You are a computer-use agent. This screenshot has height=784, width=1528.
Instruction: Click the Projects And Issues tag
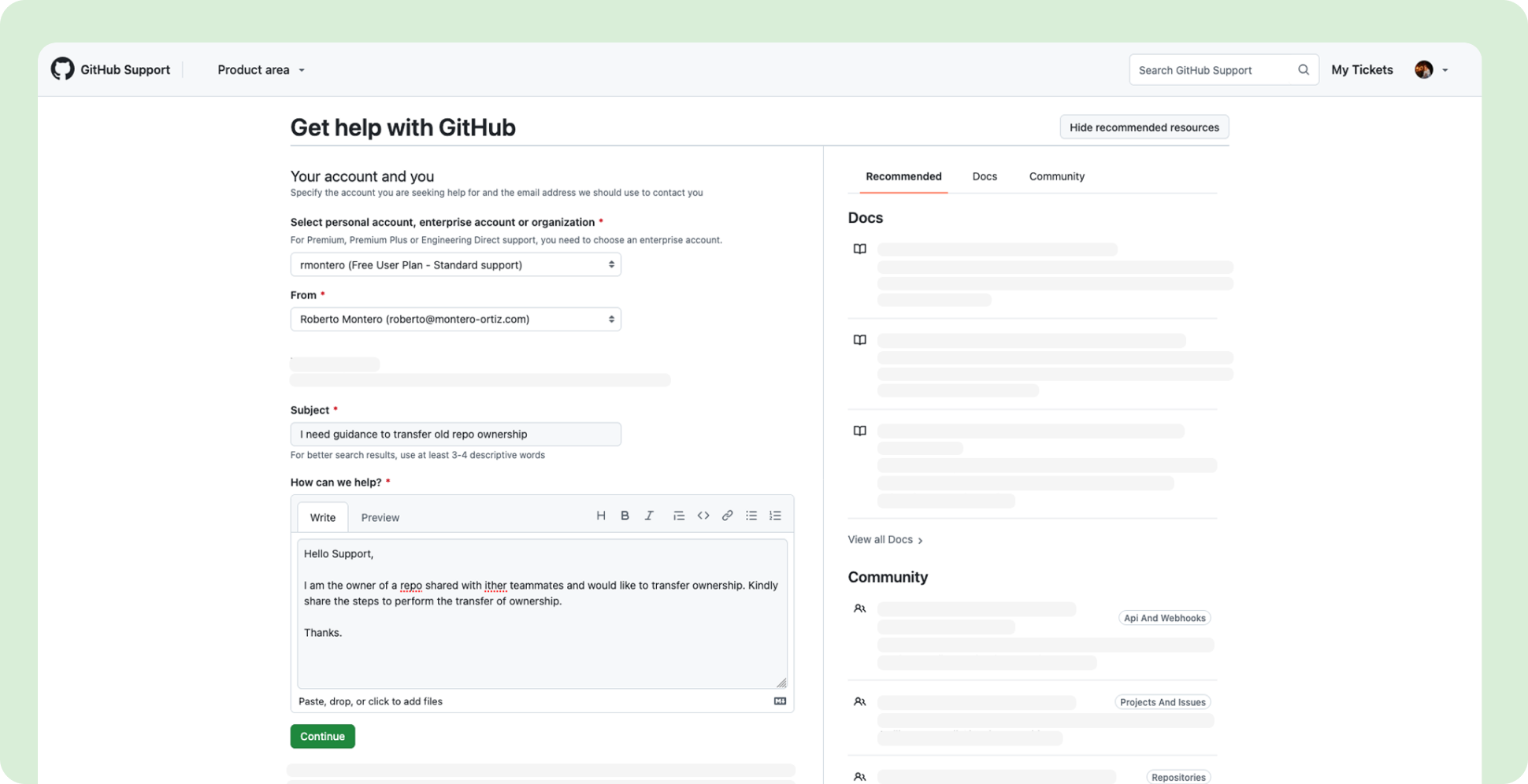click(1163, 702)
